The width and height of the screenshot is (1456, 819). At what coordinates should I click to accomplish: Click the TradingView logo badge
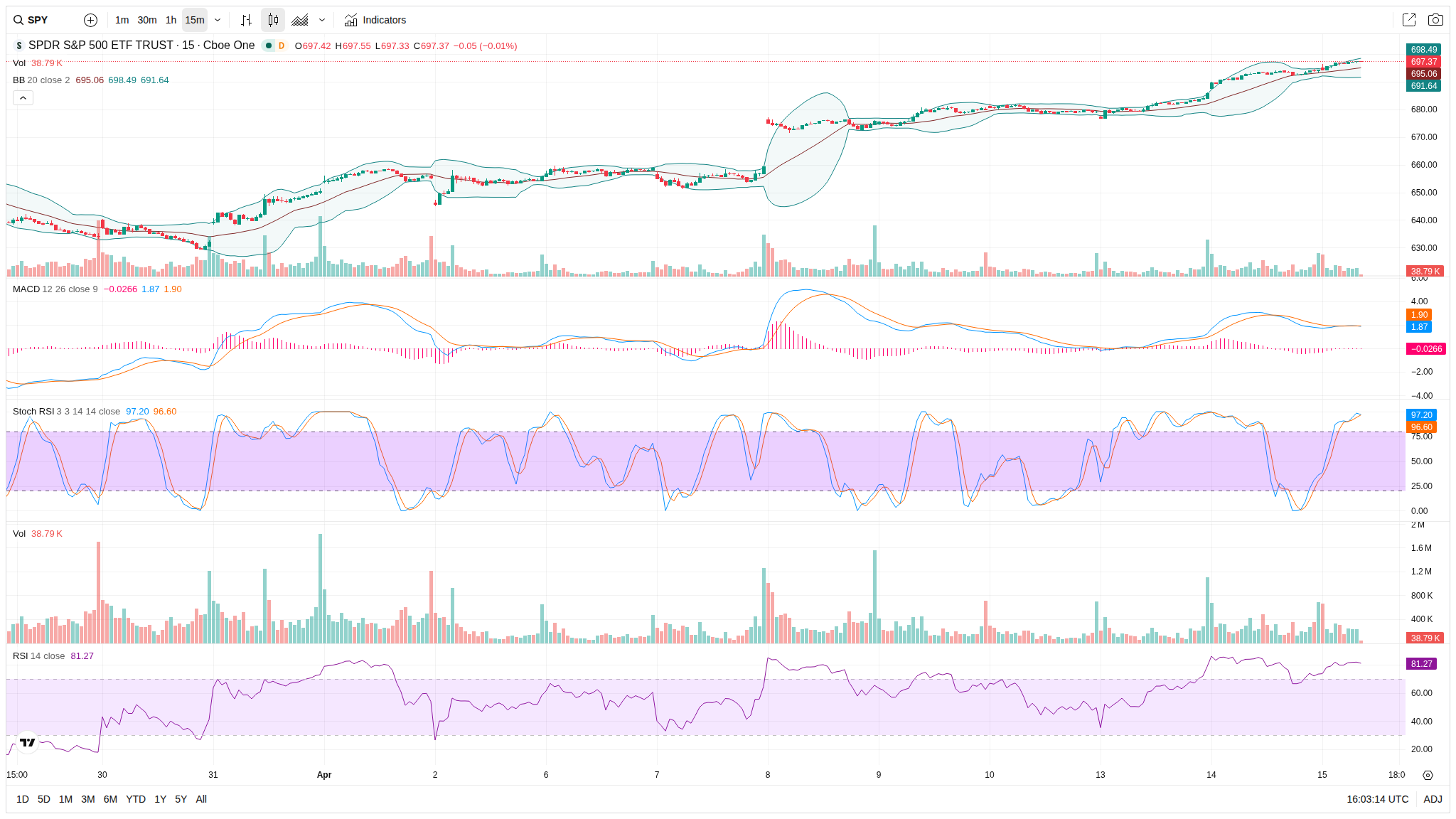(x=28, y=742)
